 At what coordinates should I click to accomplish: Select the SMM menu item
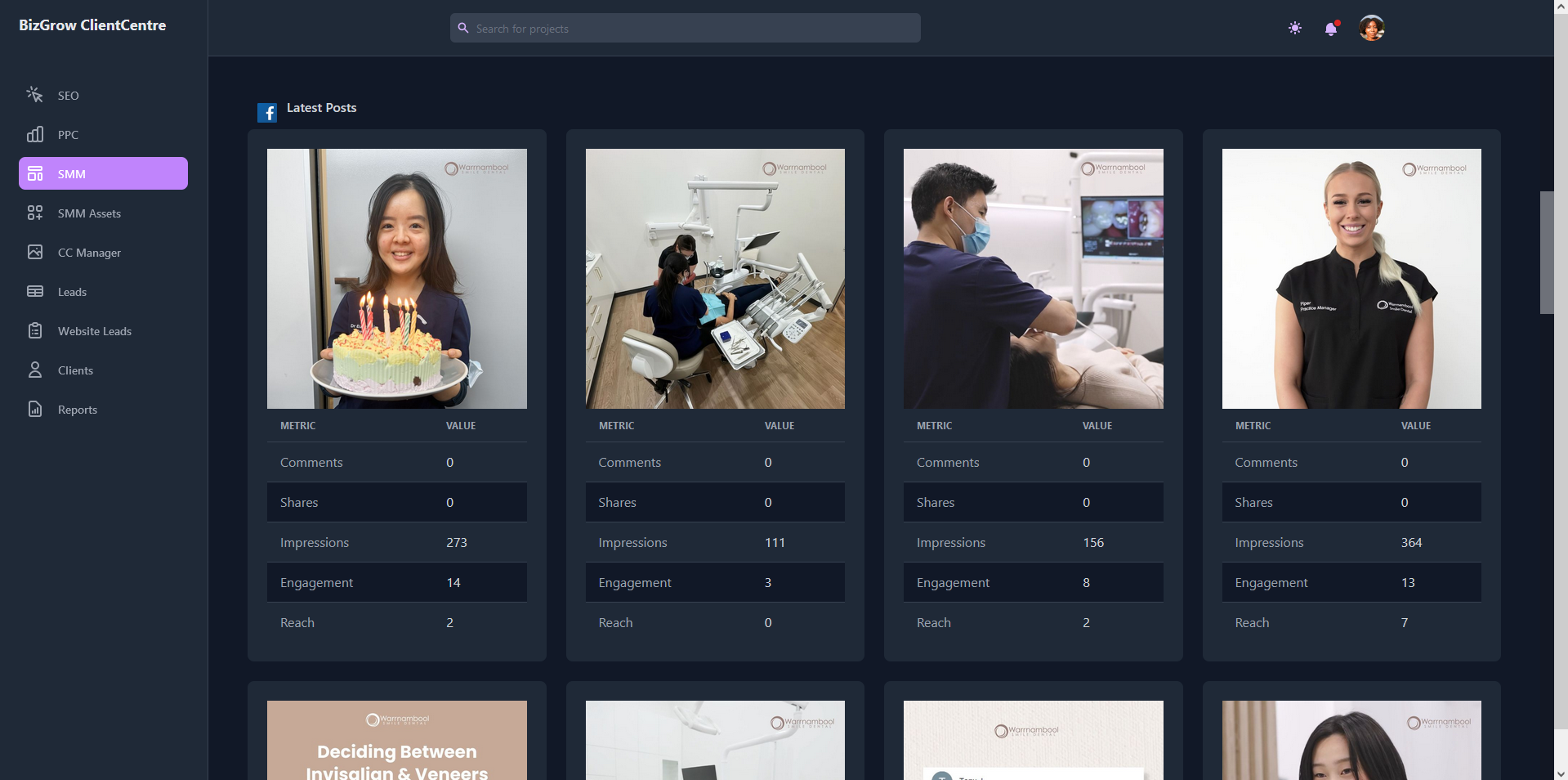click(103, 173)
